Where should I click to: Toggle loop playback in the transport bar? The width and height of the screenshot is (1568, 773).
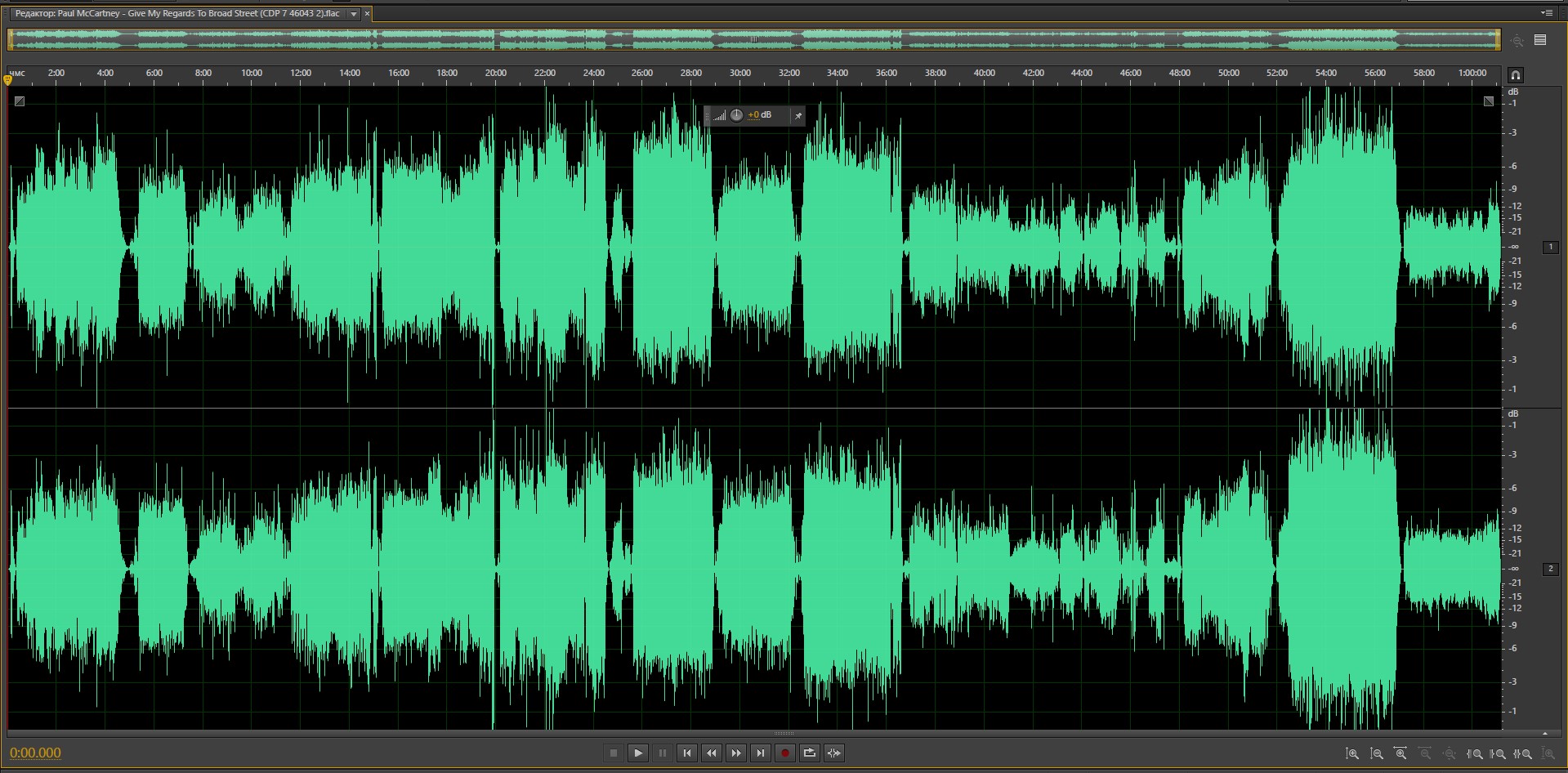810,753
